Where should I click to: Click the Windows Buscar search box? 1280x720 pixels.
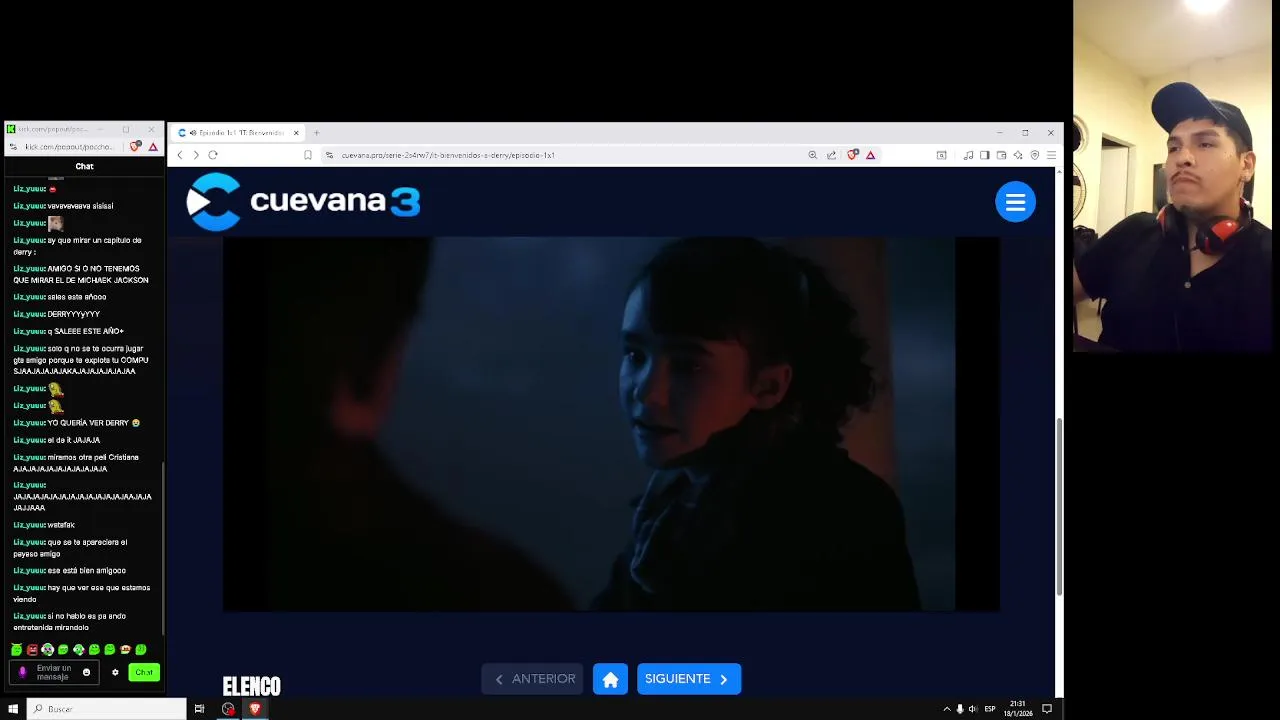pyautogui.click(x=107, y=709)
